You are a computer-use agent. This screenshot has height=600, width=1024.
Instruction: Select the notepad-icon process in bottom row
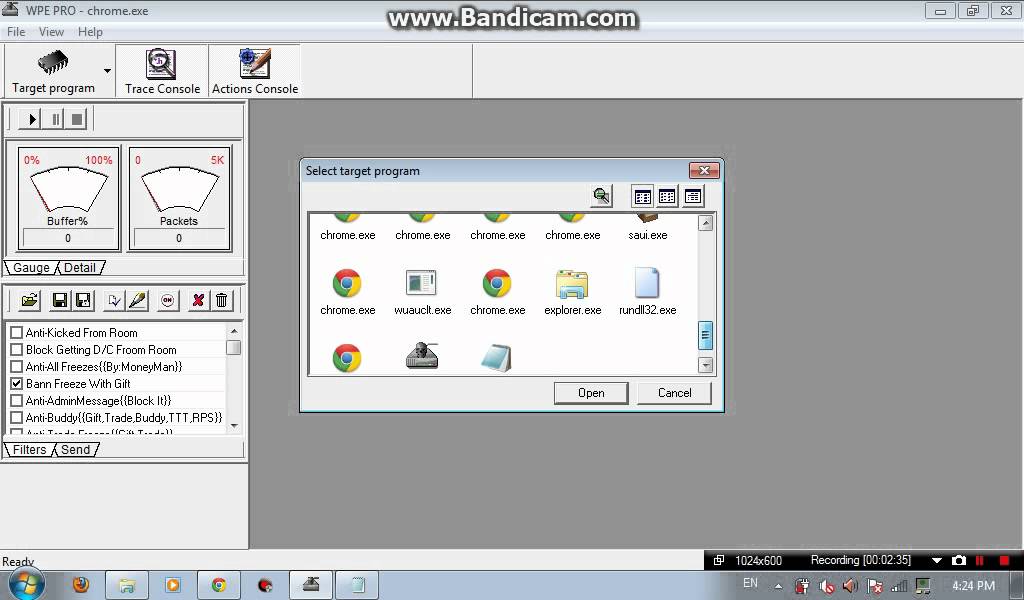pyautogui.click(x=496, y=357)
